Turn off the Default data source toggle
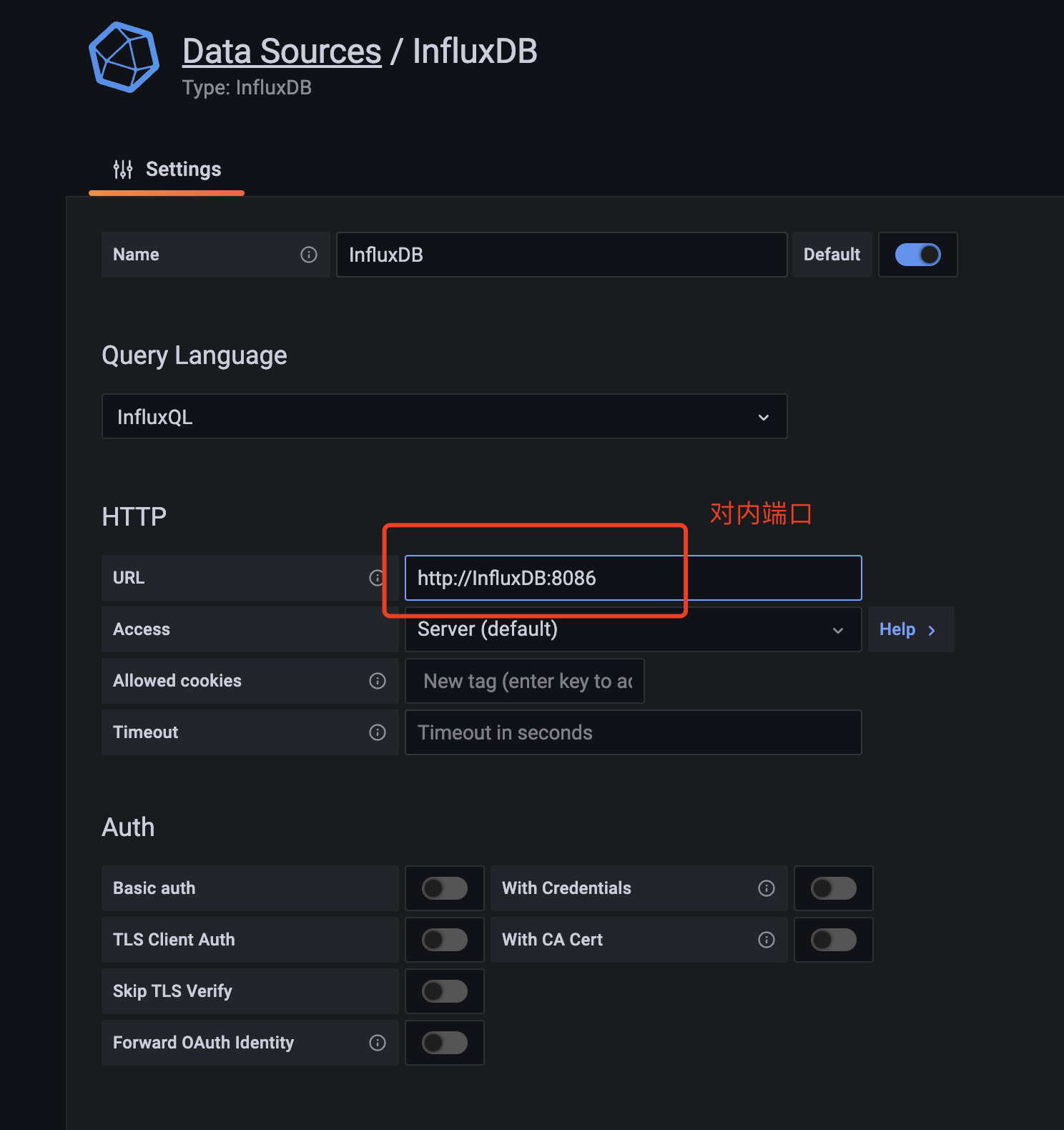1064x1130 pixels. [918, 255]
